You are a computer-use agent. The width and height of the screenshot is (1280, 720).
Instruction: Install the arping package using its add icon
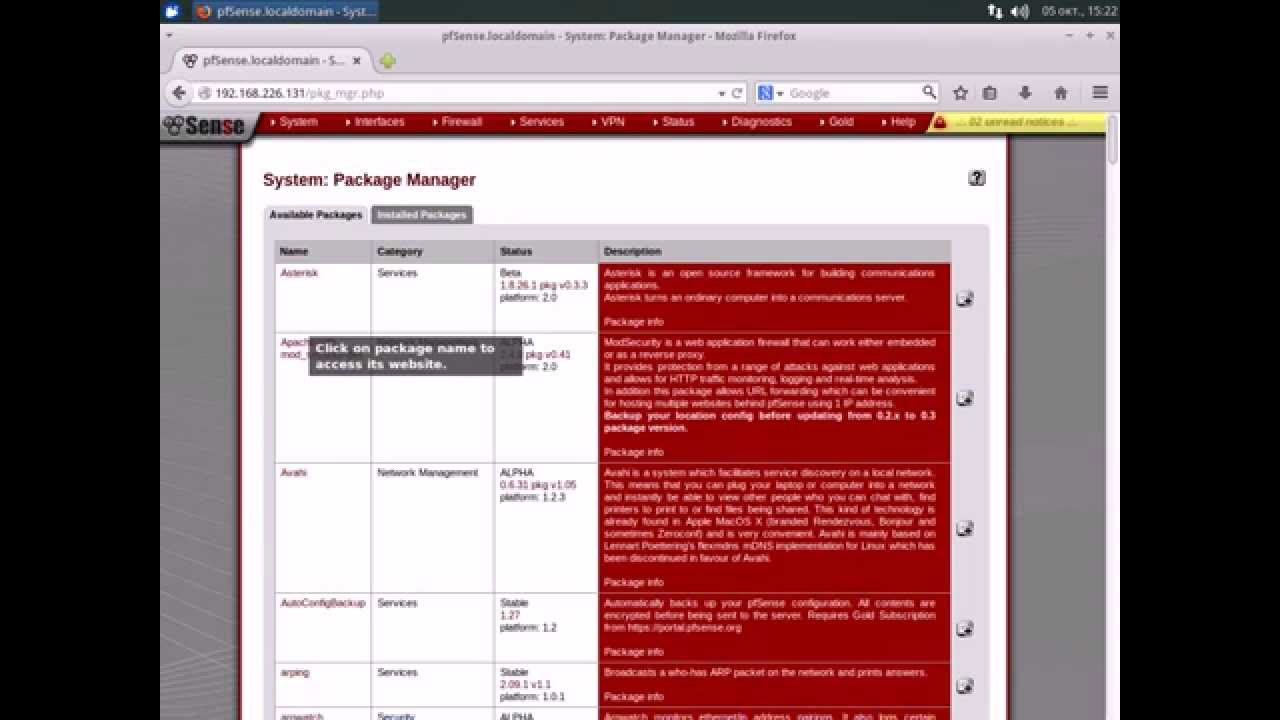point(965,685)
